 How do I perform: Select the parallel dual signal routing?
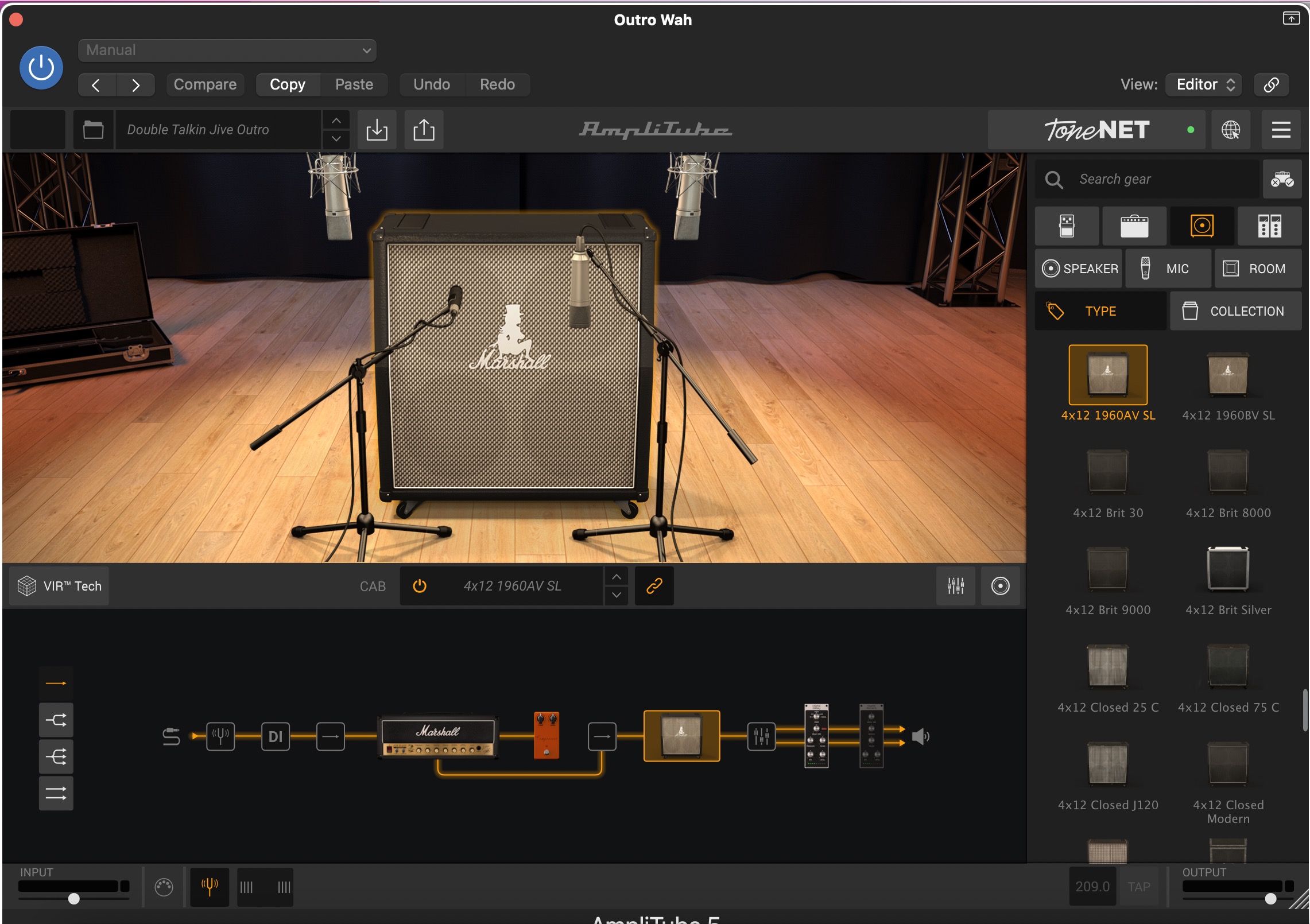[x=56, y=794]
